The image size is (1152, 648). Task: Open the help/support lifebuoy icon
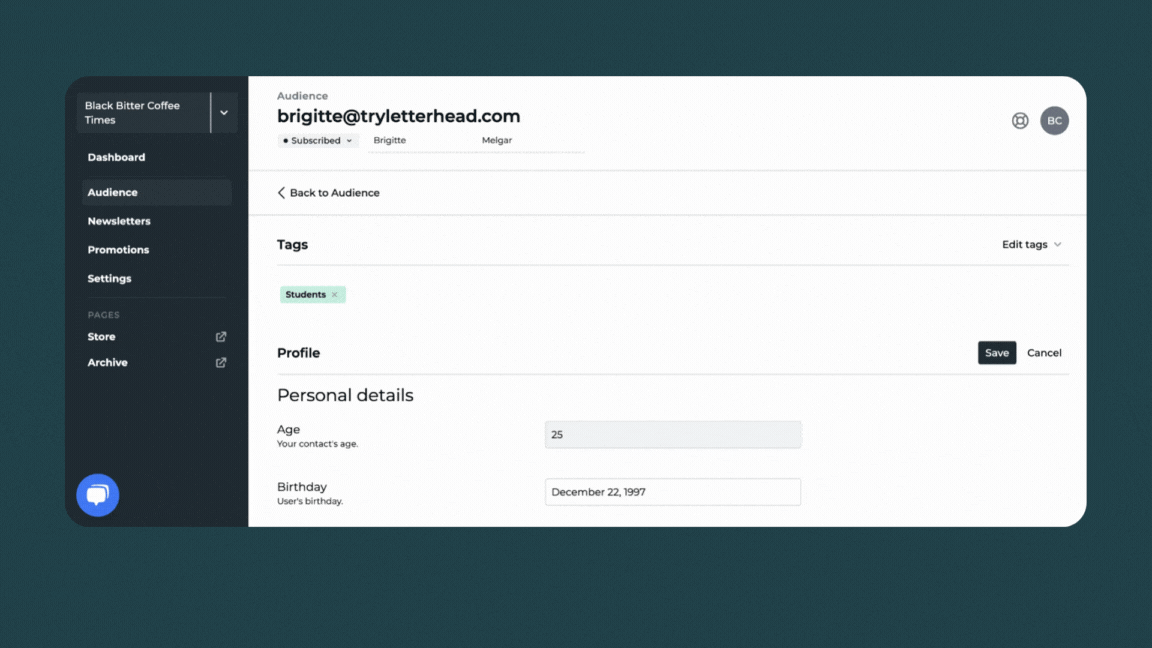pos(1019,120)
